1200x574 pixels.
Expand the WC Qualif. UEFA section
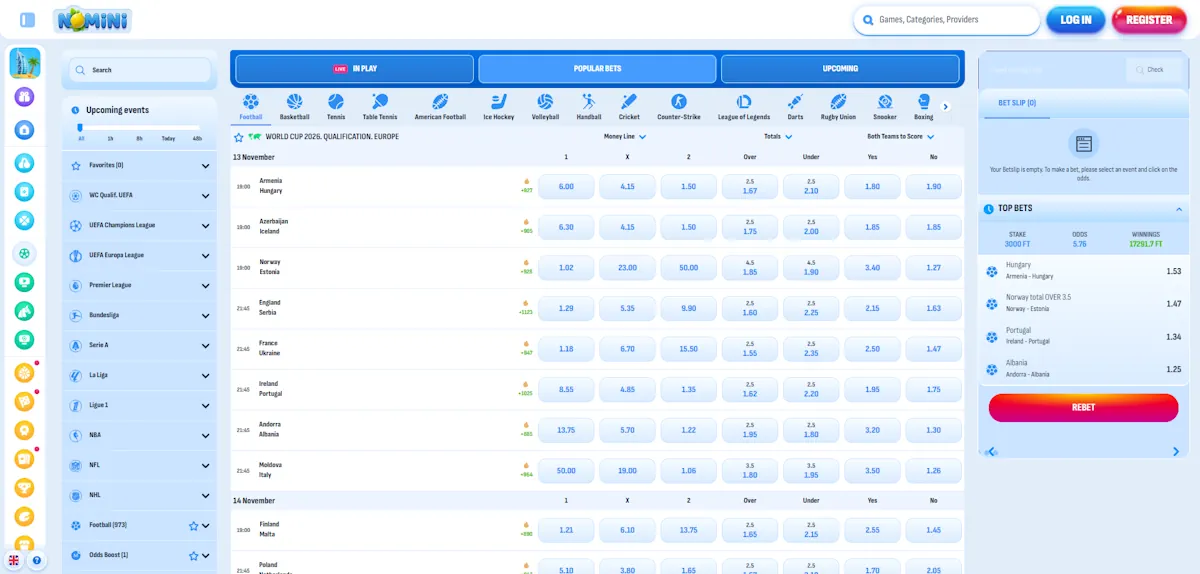pos(139,195)
